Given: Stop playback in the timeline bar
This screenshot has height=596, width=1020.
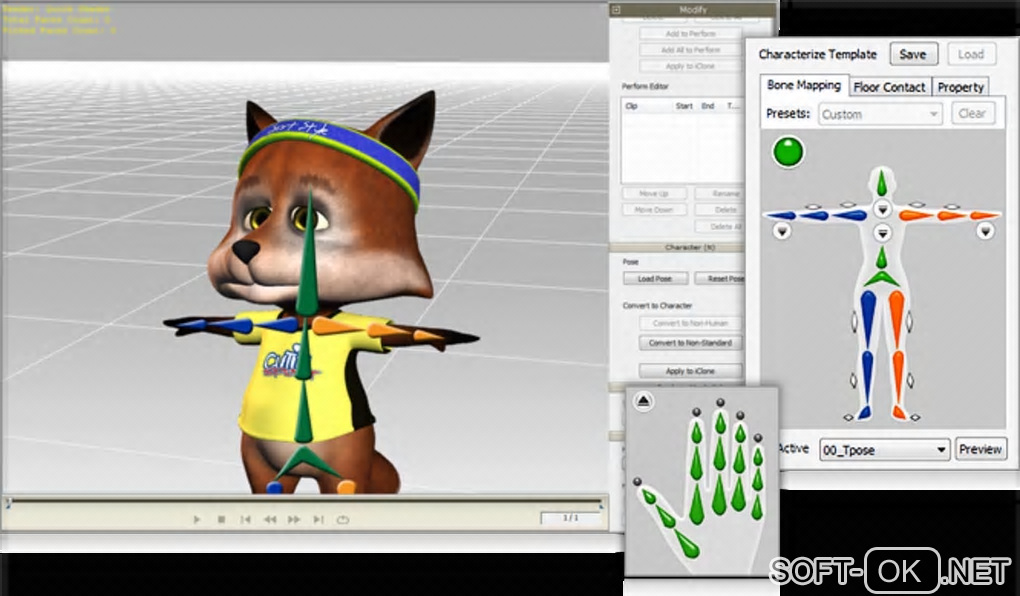Looking at the screenshot, I should 221,519.
